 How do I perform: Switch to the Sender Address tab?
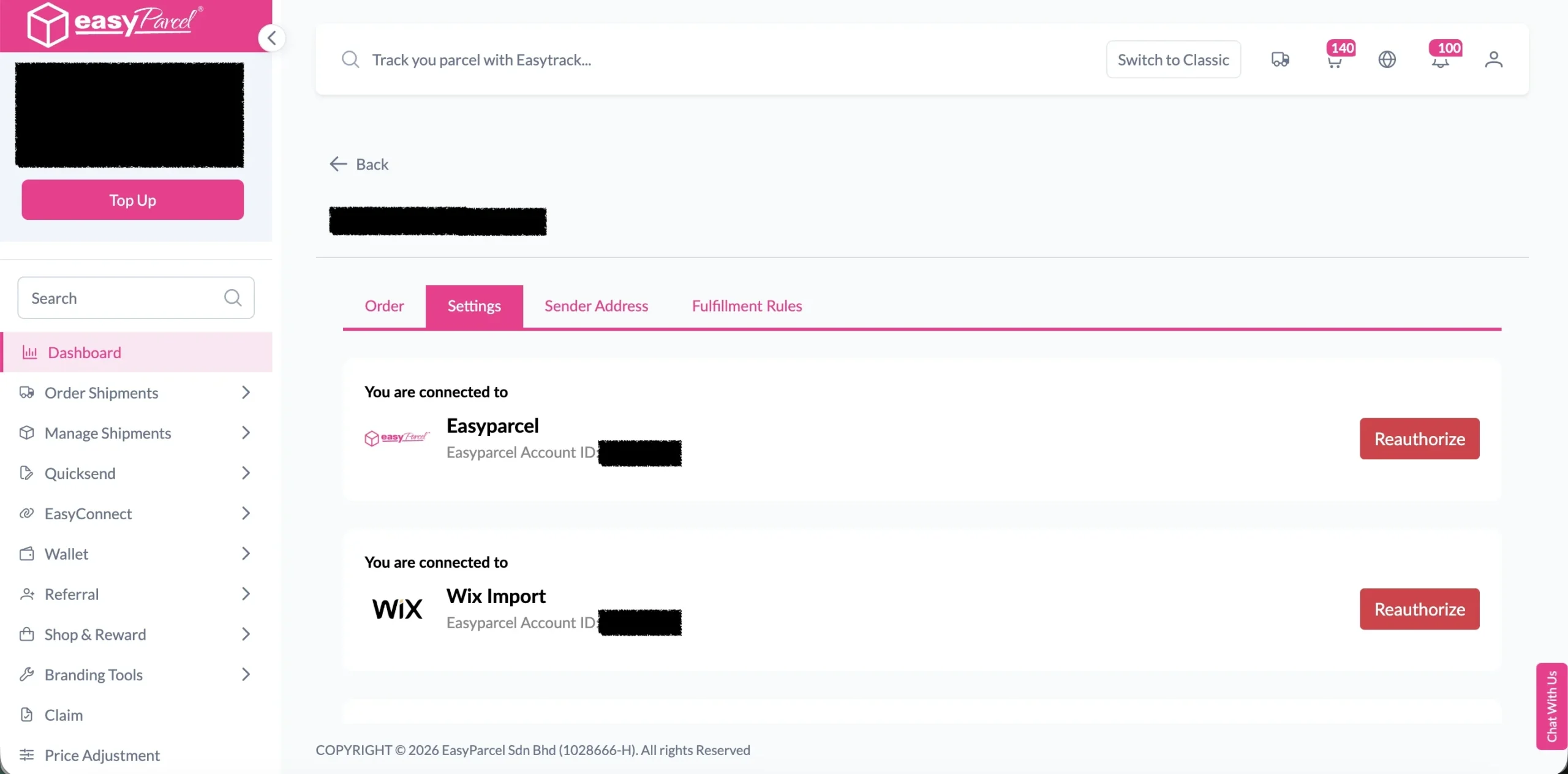[596, 306]
